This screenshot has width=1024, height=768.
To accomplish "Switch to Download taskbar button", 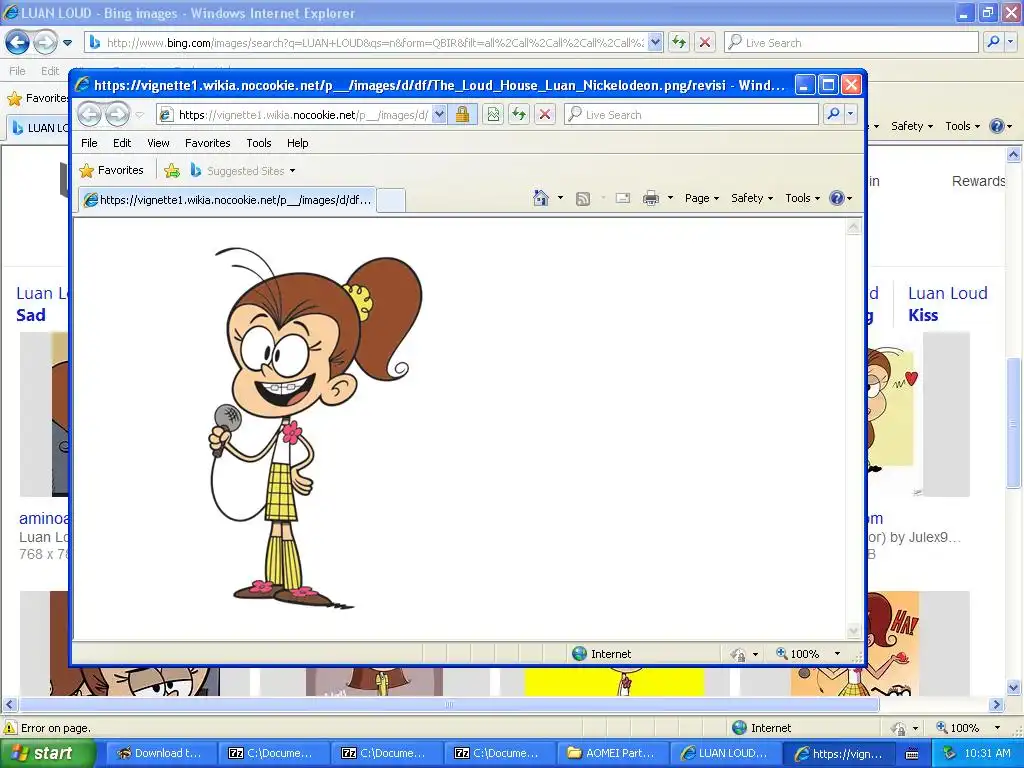I will pyautogui.click(x=159, y=754).
